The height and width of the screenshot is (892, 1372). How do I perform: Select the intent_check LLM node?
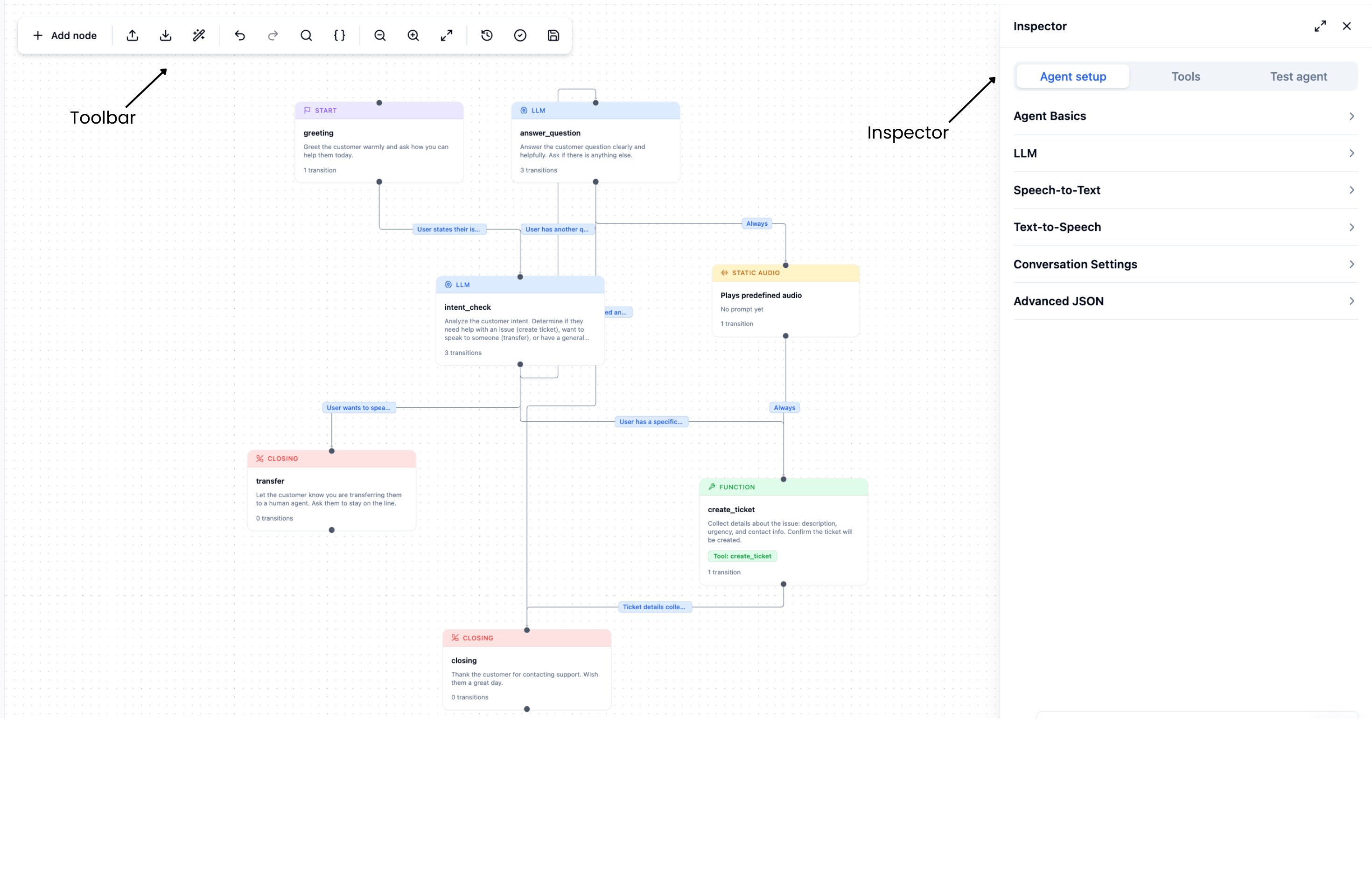pos(520,321)
